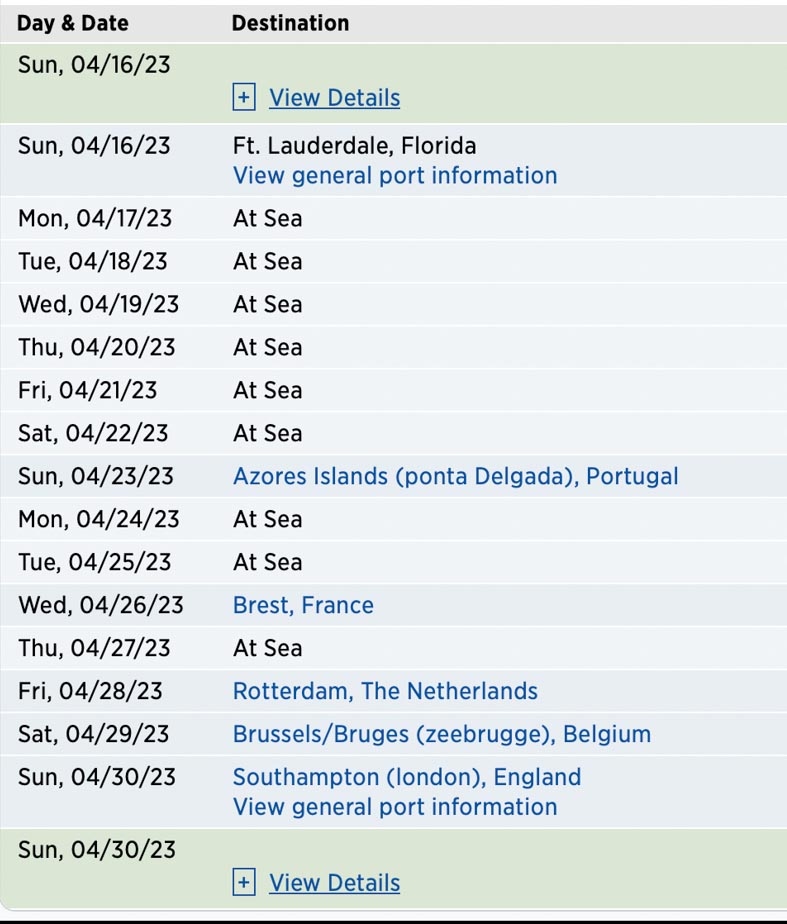Open Brest, France destination link

click(x=303, y=605)
